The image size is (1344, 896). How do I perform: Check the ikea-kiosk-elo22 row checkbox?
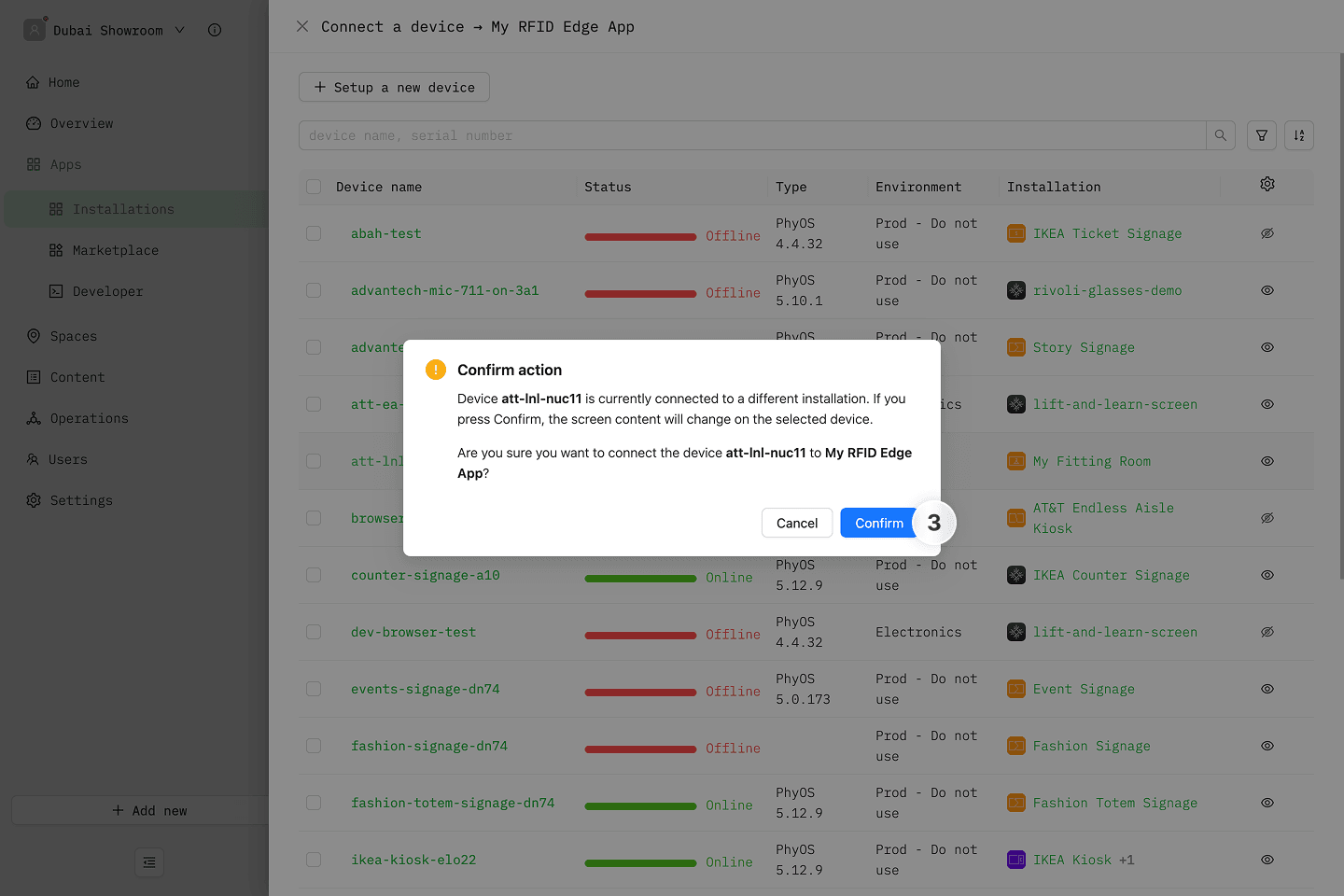(314, 860)
